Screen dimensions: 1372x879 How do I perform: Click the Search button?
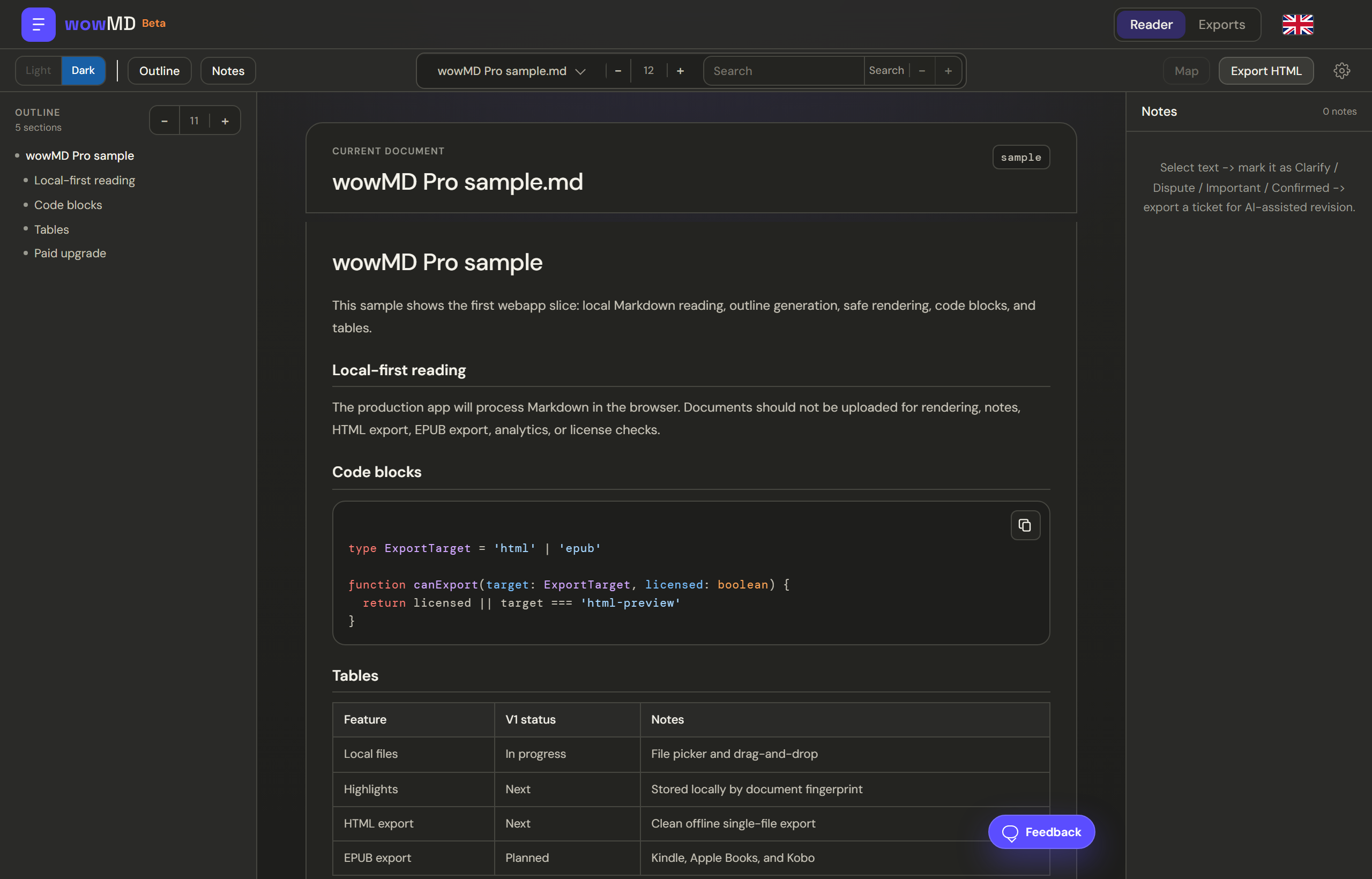point(886,71)
